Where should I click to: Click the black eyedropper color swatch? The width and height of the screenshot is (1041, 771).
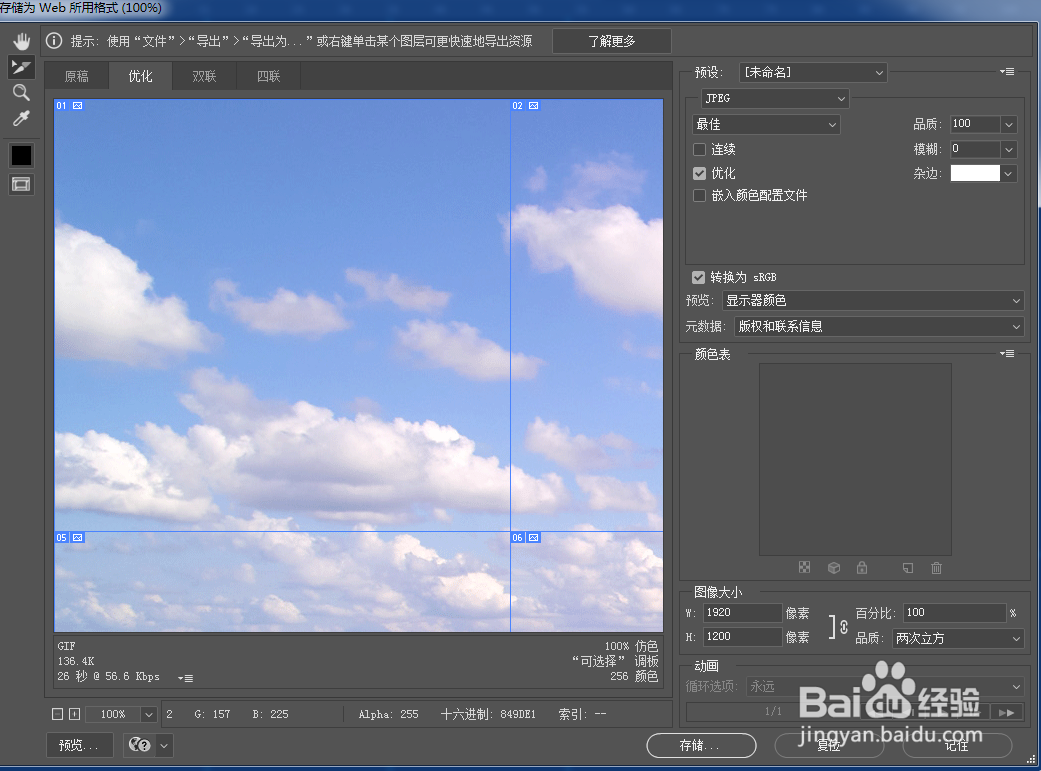[x=21, y=155]
